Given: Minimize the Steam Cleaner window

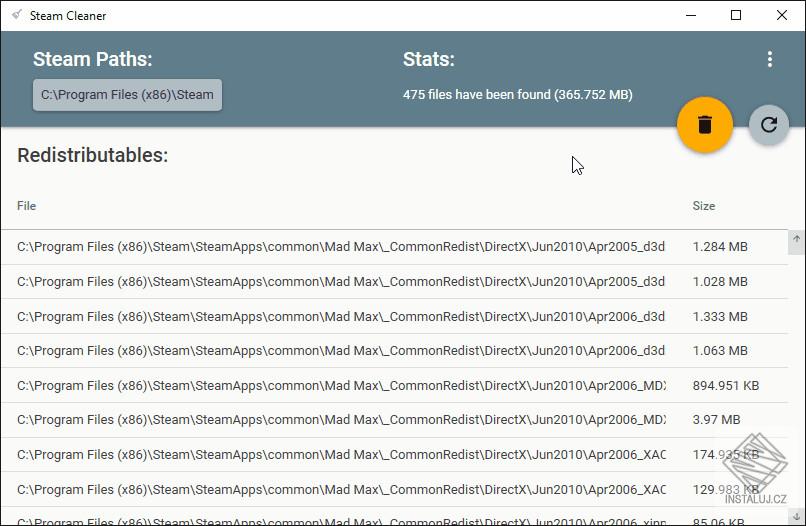Looking at the screenshot, I should [x=691, y=15].
